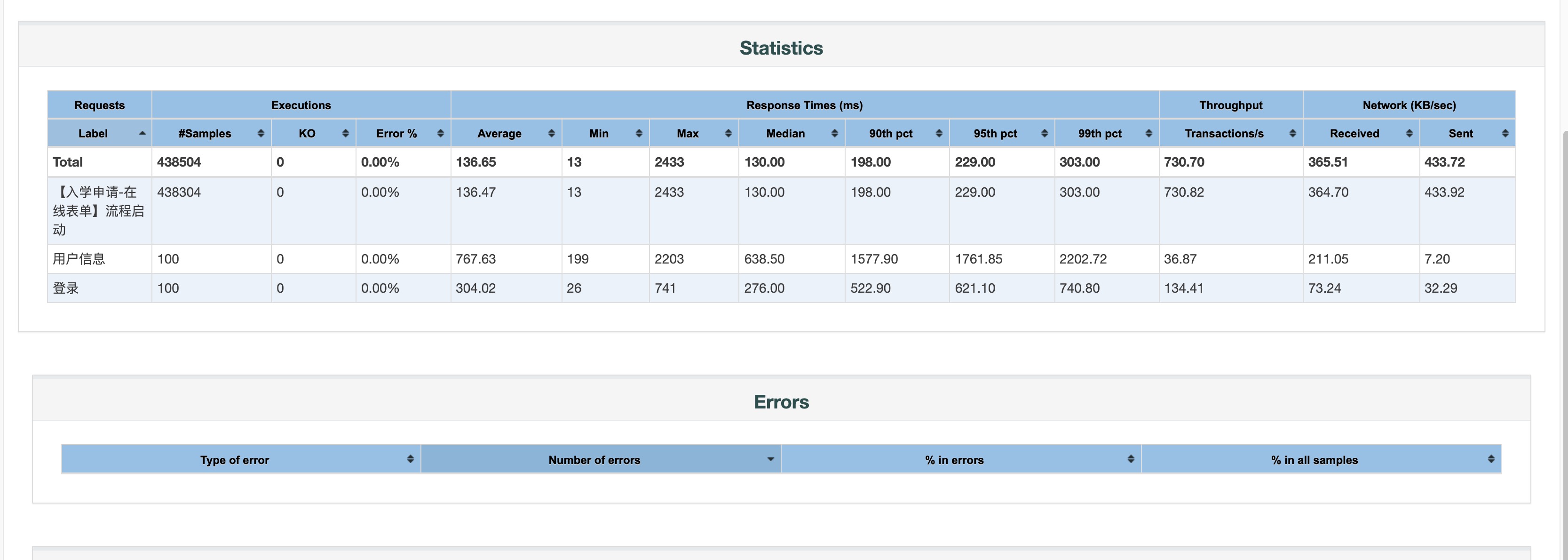Click sort arrows next to % in errors
The width and height of the screenshot is (1568, 560).
1130,459
